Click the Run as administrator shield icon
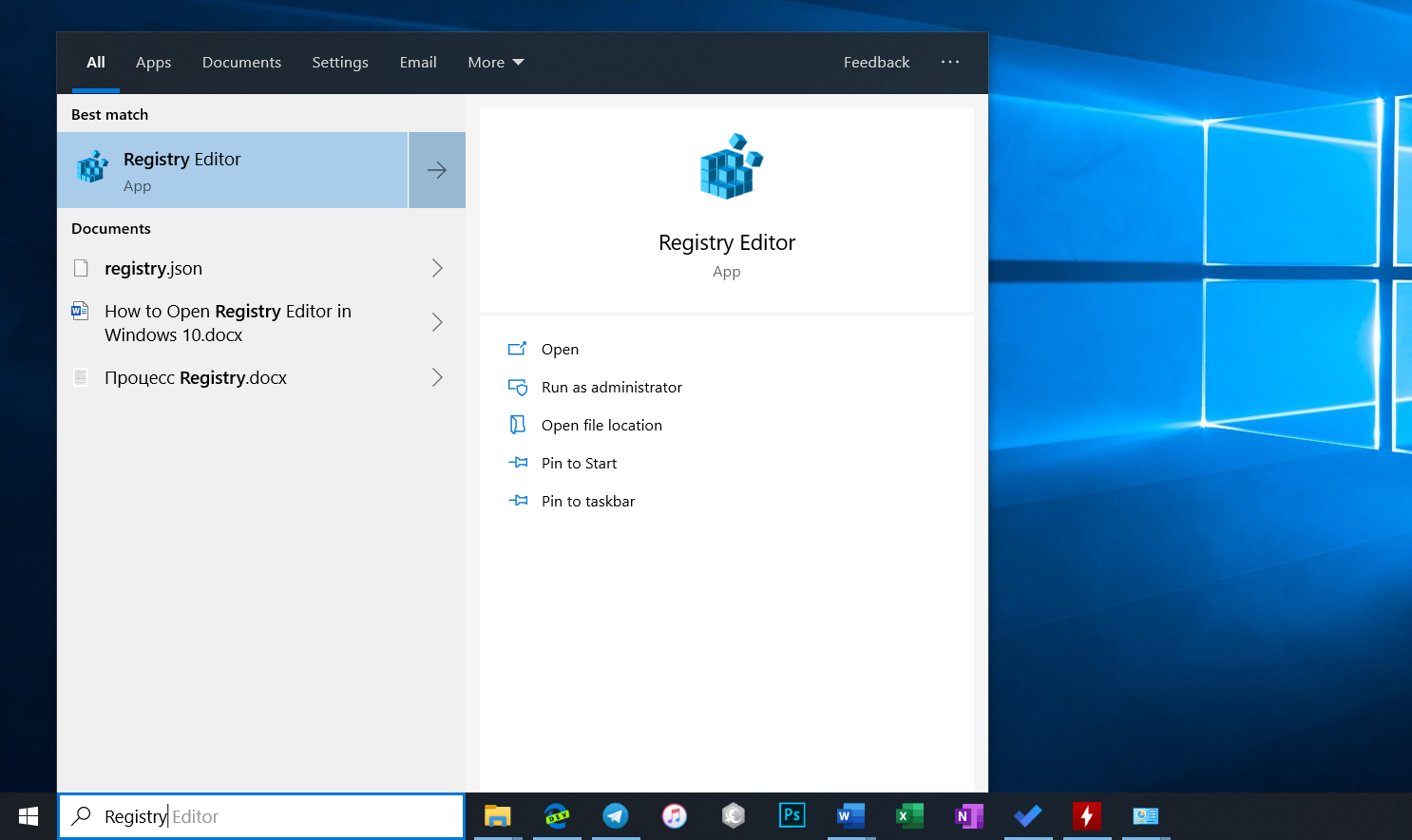The image size is (1412, 840). click(518, 387)
